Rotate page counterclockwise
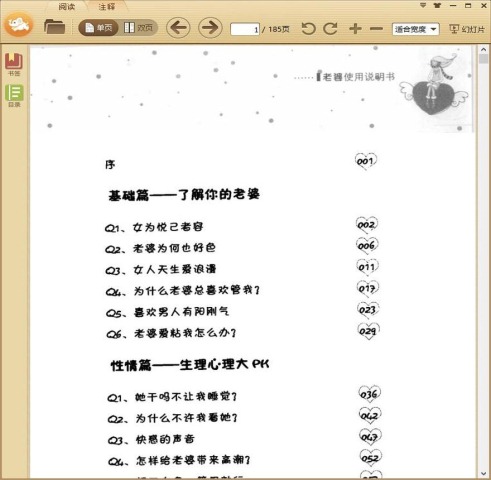The width and height of the screenshot is (491, 480). coord(309,29)
